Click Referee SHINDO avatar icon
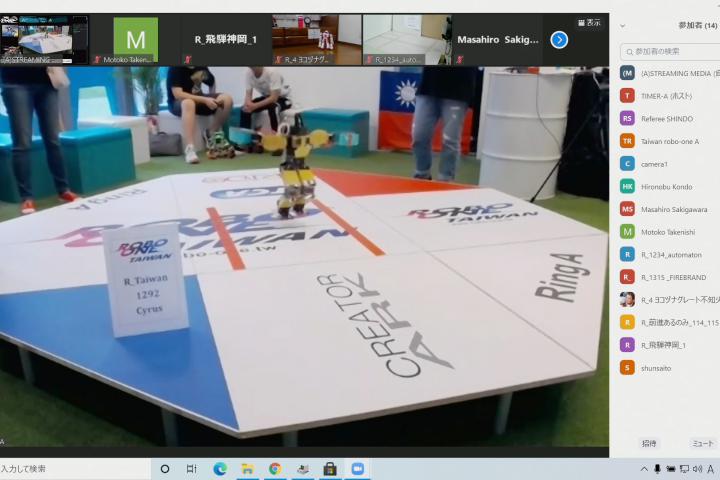 627,118
